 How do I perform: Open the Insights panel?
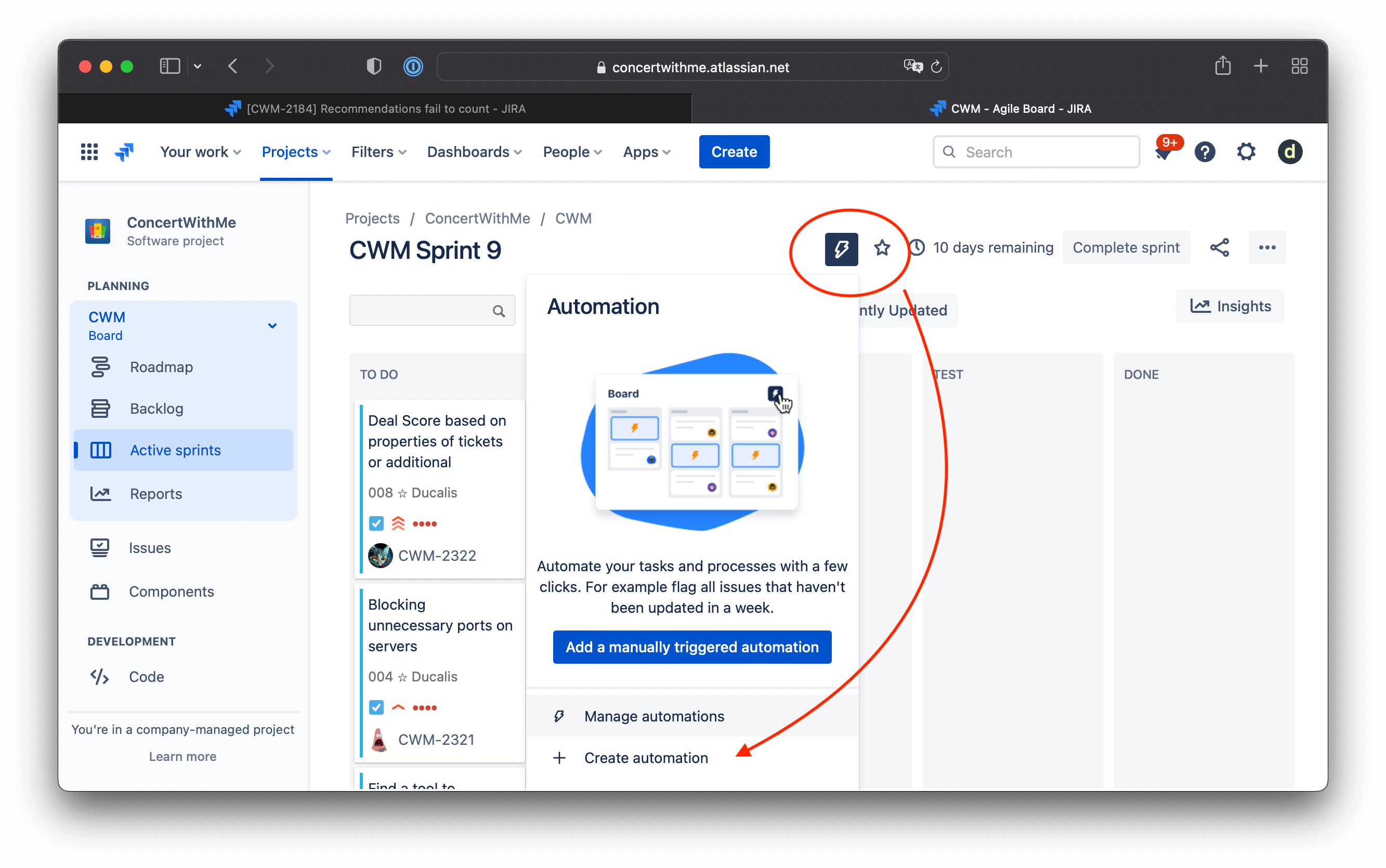tap(1230, 306)
